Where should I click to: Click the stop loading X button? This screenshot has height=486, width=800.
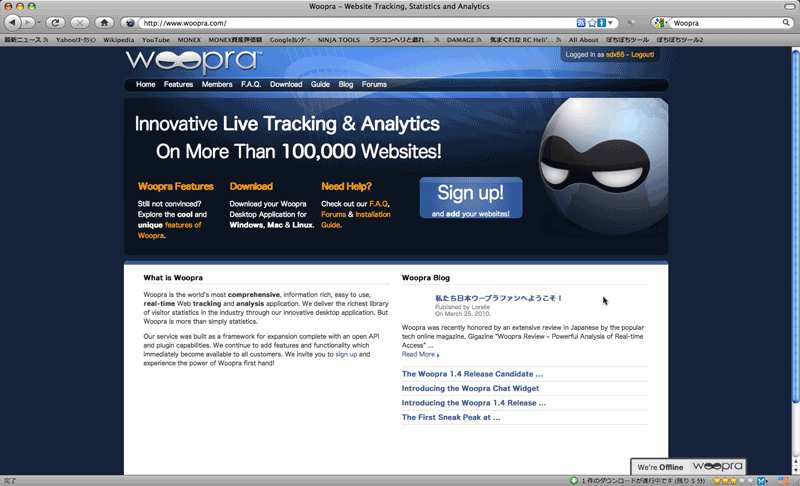pos(80,22)
